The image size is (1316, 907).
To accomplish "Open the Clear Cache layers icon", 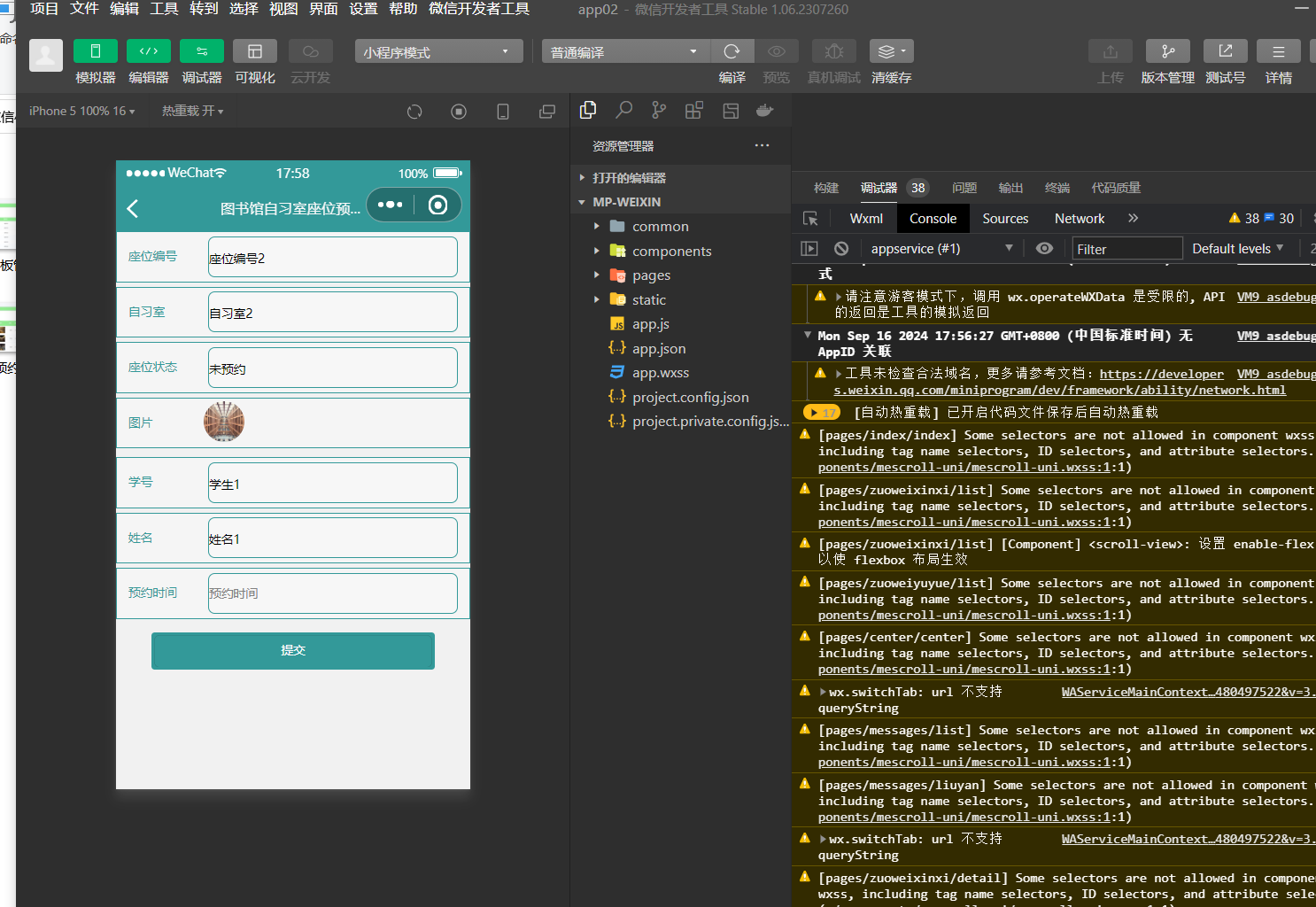I will pos(891,51).
